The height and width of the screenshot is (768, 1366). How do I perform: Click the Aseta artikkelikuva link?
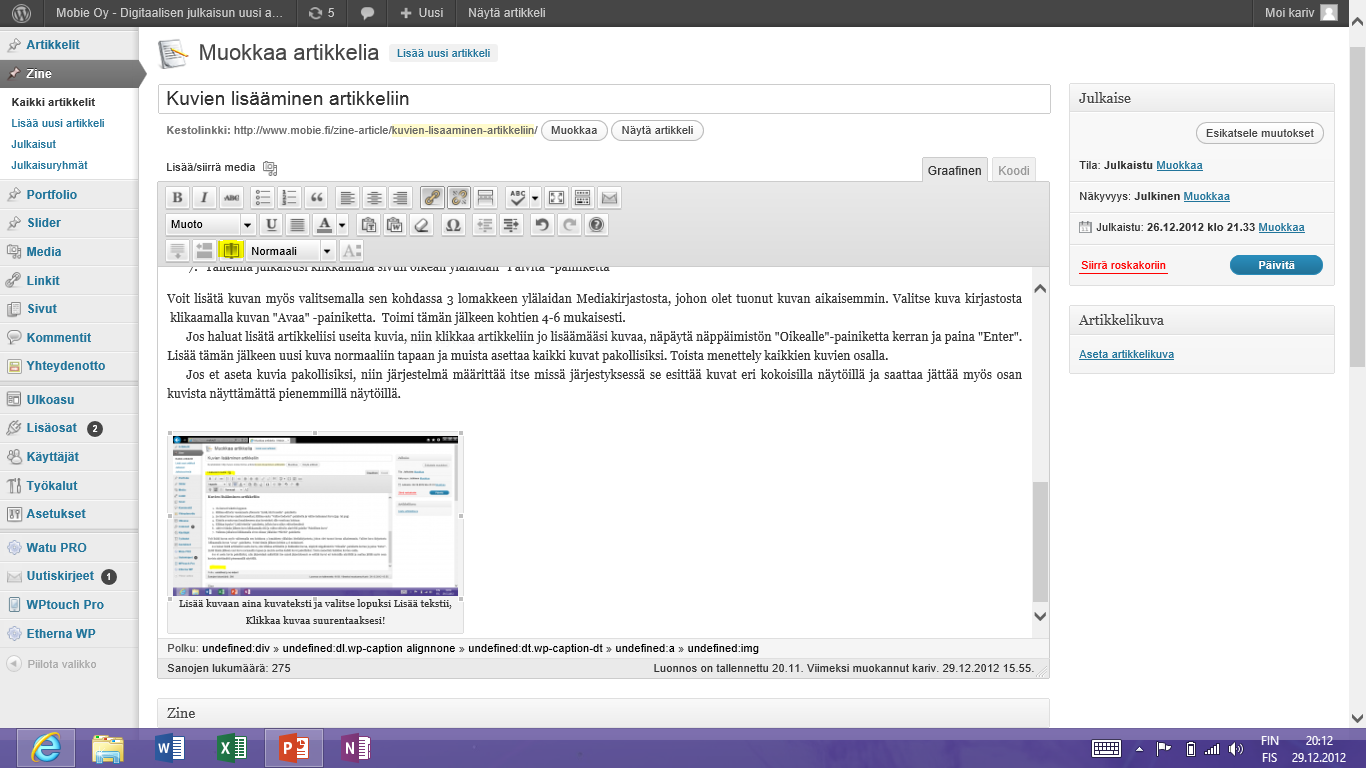click(1126, 354)
